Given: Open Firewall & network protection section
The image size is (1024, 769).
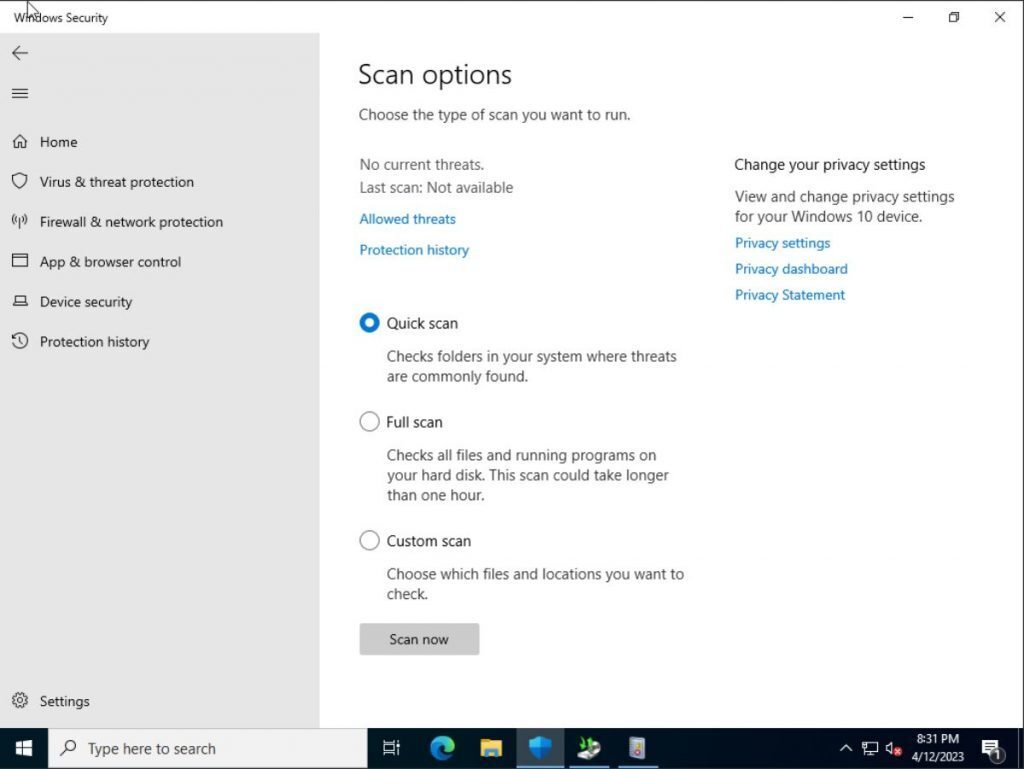Looking at the screenshot, I should pos(130,221).
